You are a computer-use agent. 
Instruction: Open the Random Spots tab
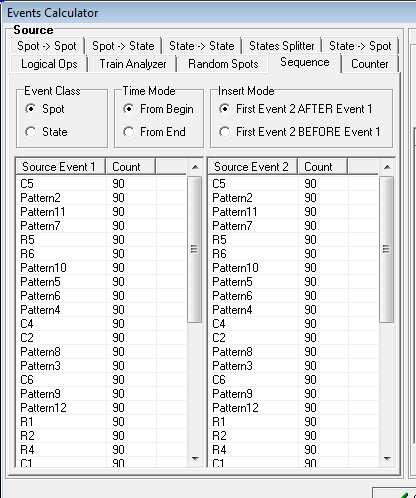point(223,64)
